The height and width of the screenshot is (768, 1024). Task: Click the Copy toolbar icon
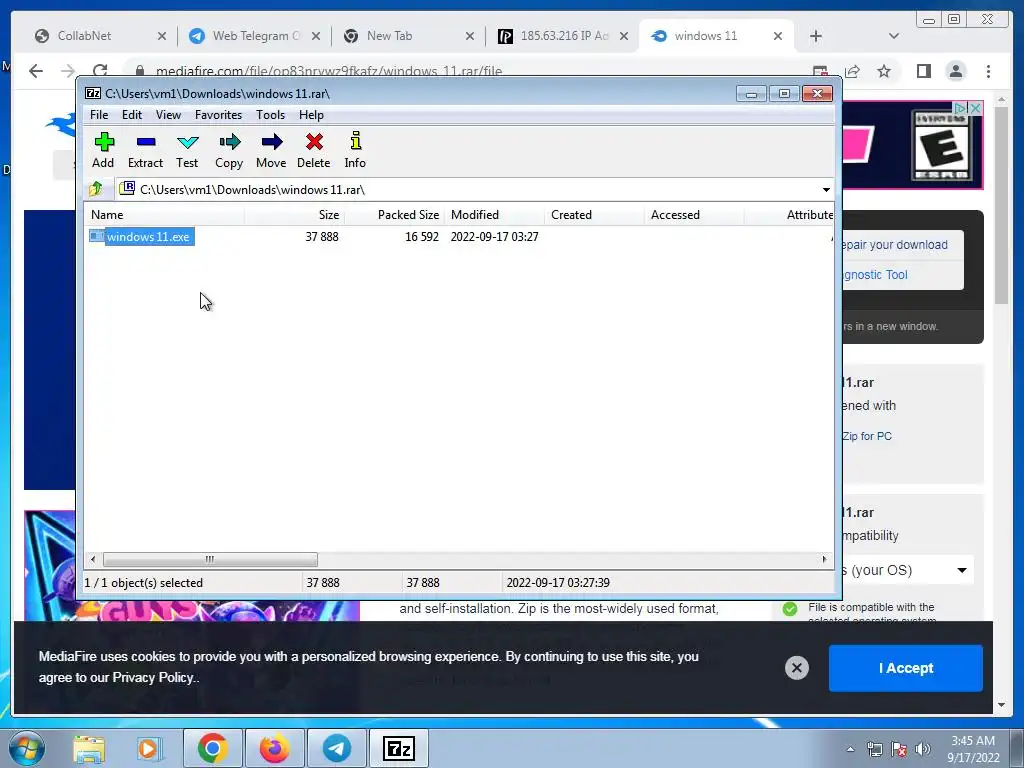pyautogui.click(x=229, y=150)
